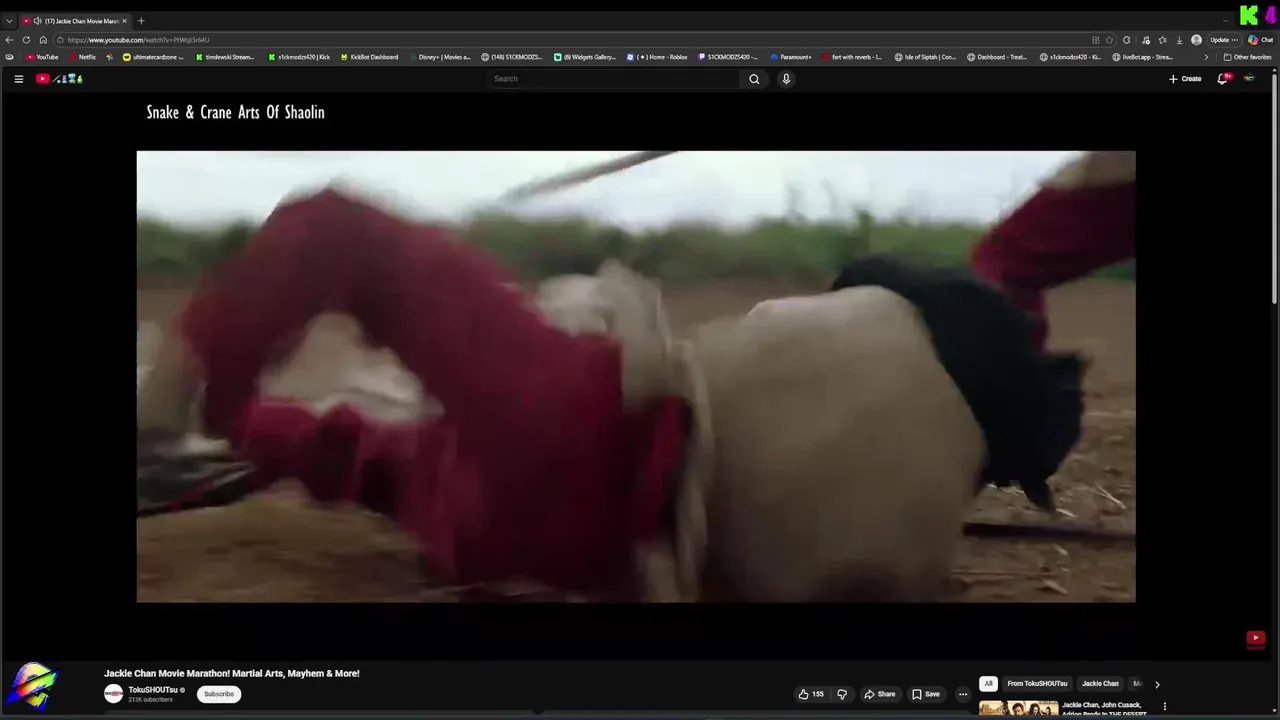Open the fart with reverb bookmark

[852, 57]
